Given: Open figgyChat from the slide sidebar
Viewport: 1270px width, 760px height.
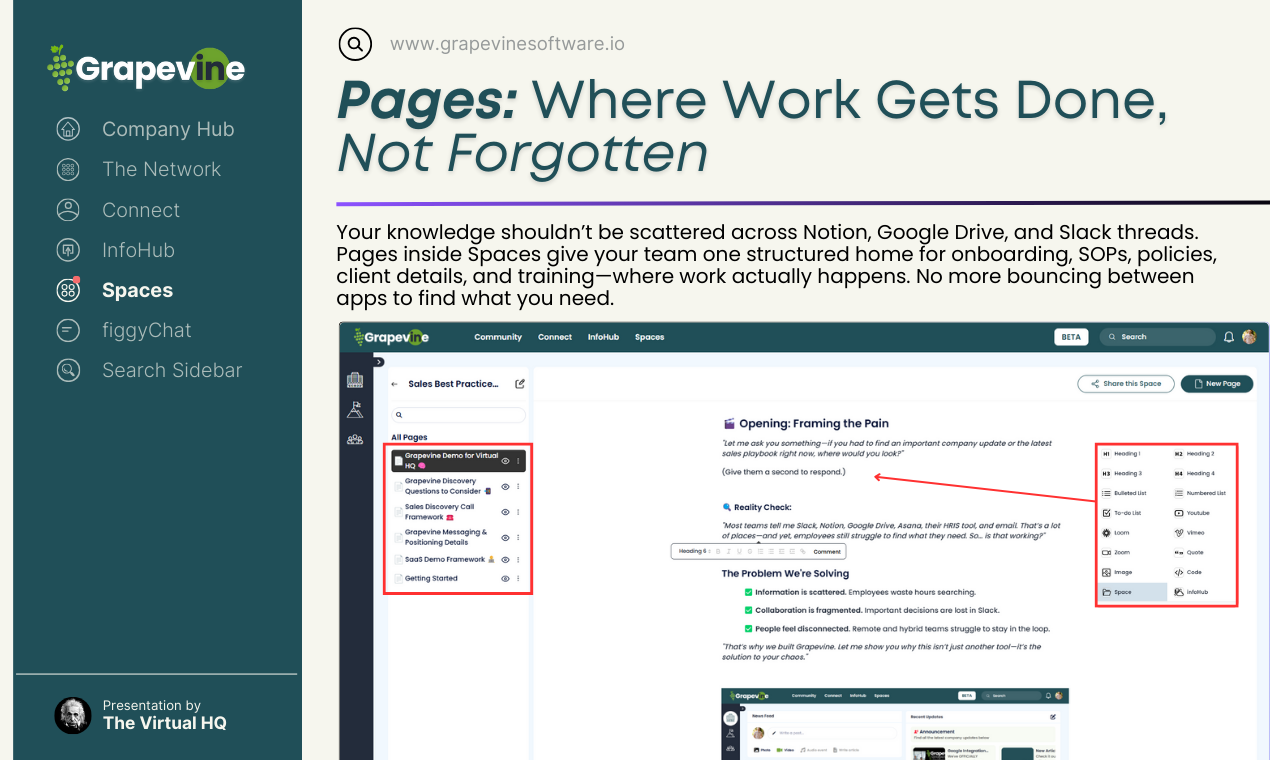Looking at the screenshot, I should (146, 330).
